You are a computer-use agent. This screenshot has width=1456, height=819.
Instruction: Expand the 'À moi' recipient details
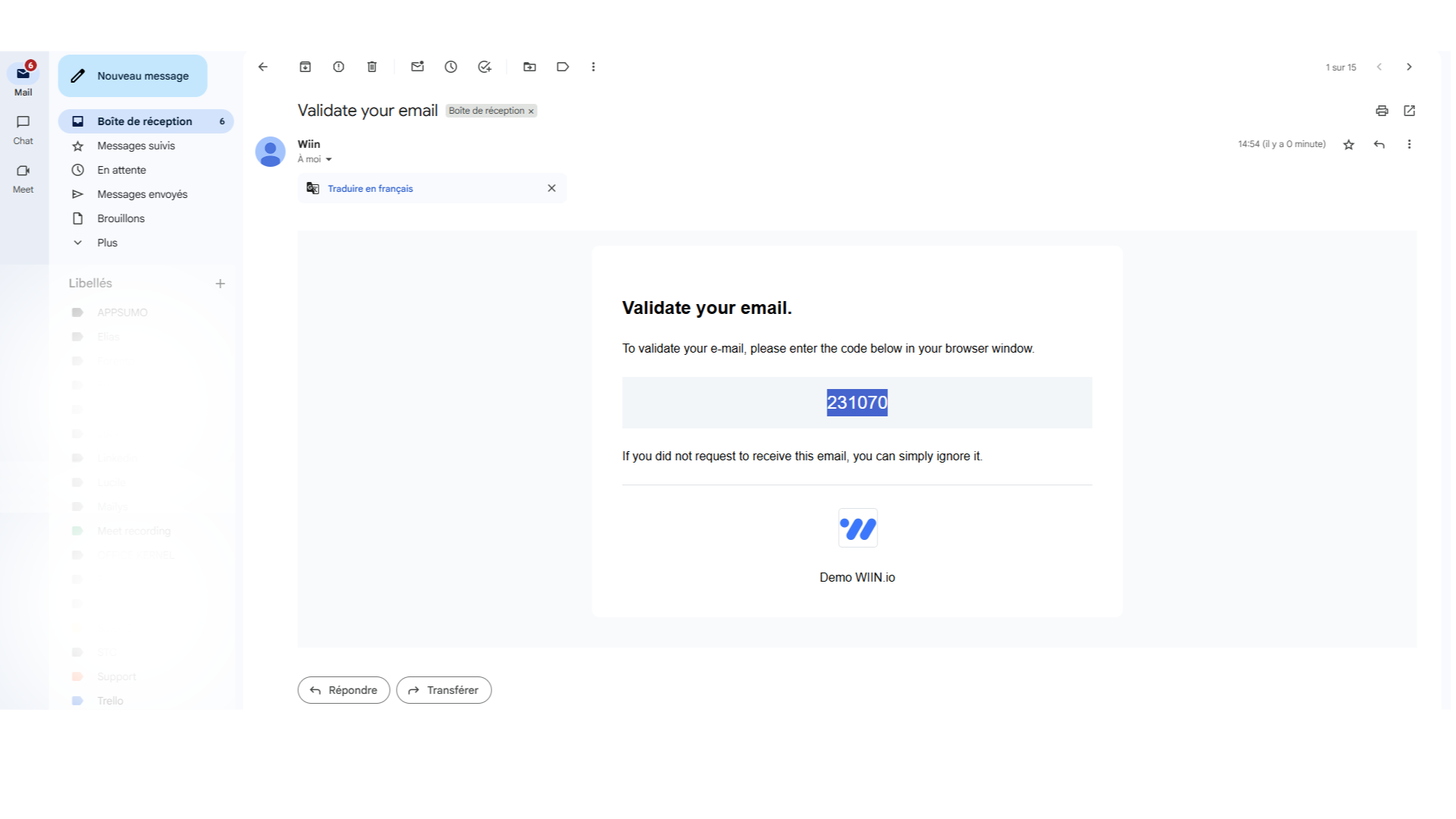coord(328,159)
